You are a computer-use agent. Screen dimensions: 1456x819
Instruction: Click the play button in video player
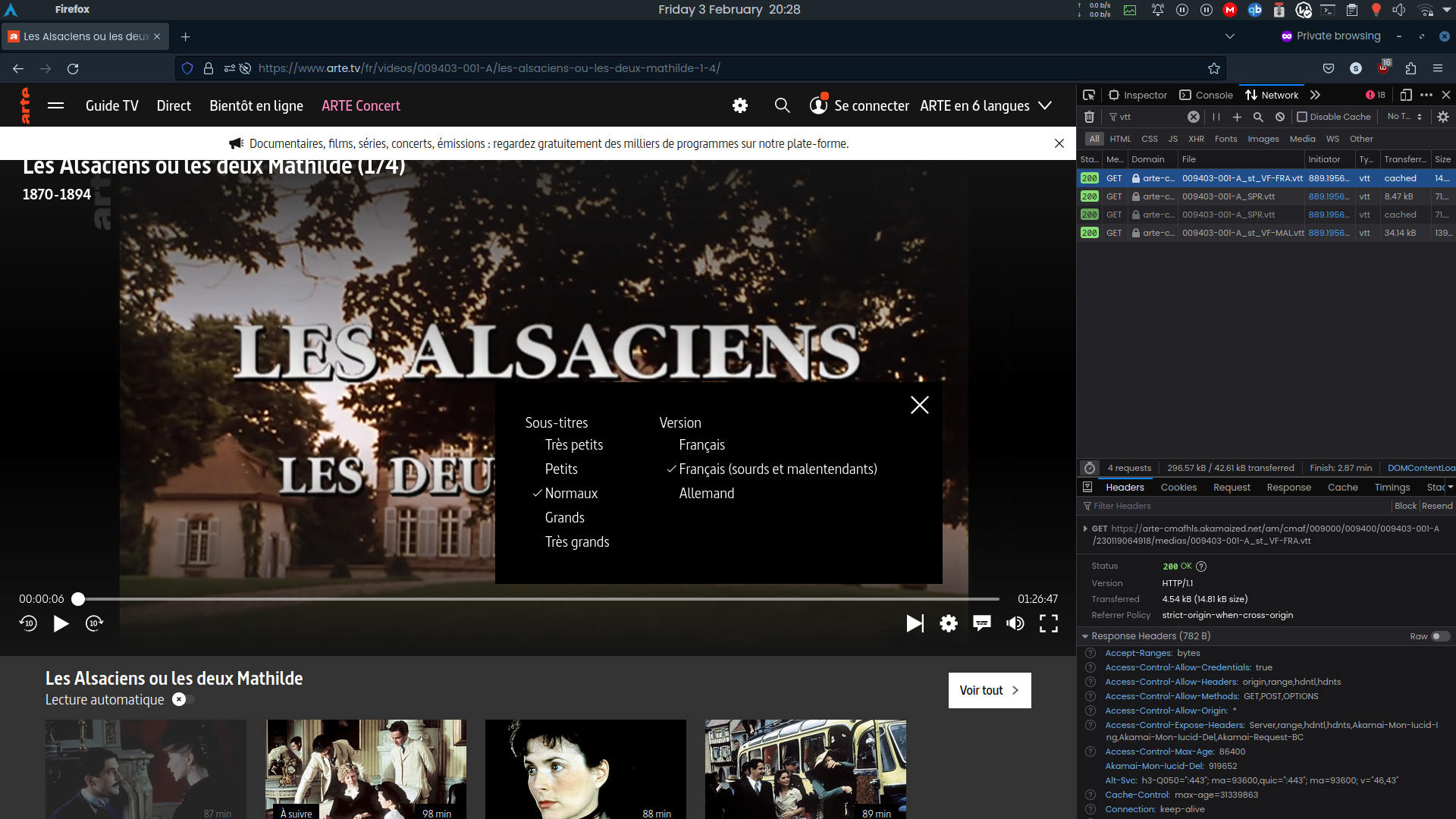click(x=61, y=623)
